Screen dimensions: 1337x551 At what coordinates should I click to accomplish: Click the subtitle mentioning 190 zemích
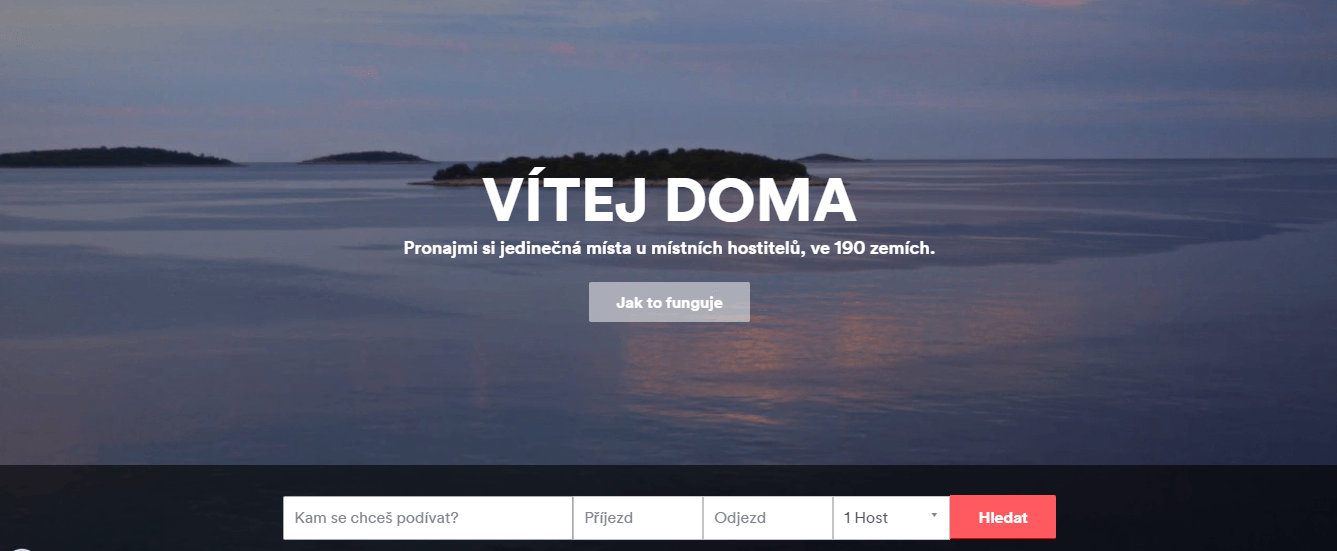click(669, 248)
